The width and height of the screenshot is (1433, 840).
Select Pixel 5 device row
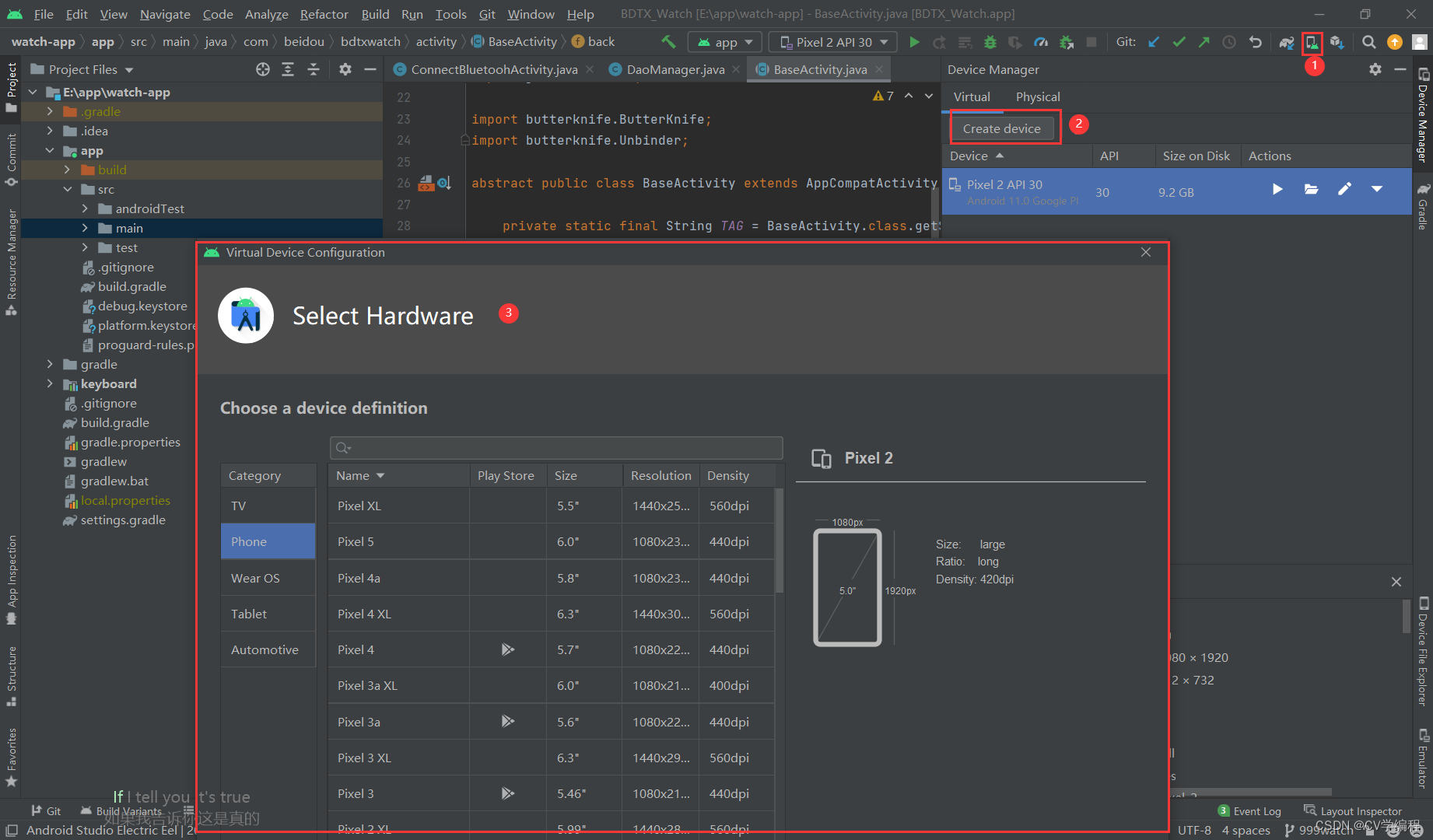pos(551,541)
